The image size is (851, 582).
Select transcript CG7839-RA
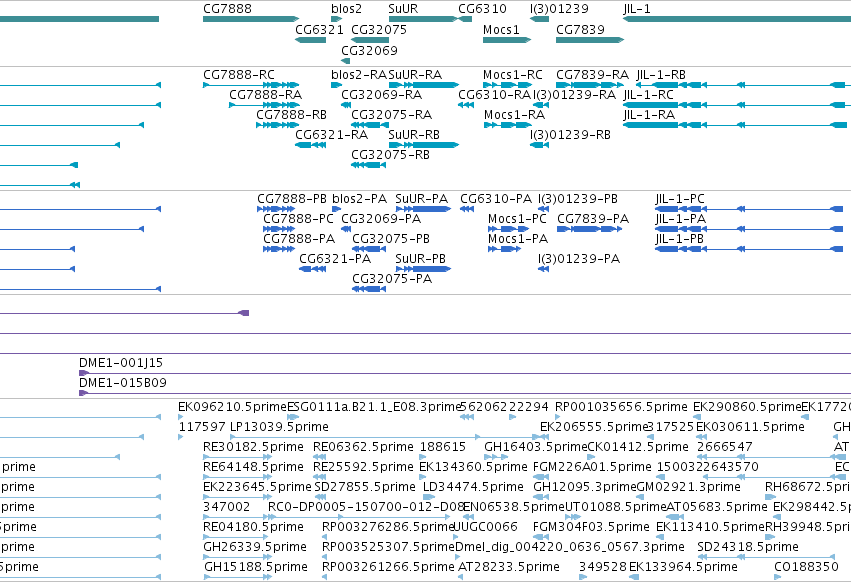592,75
